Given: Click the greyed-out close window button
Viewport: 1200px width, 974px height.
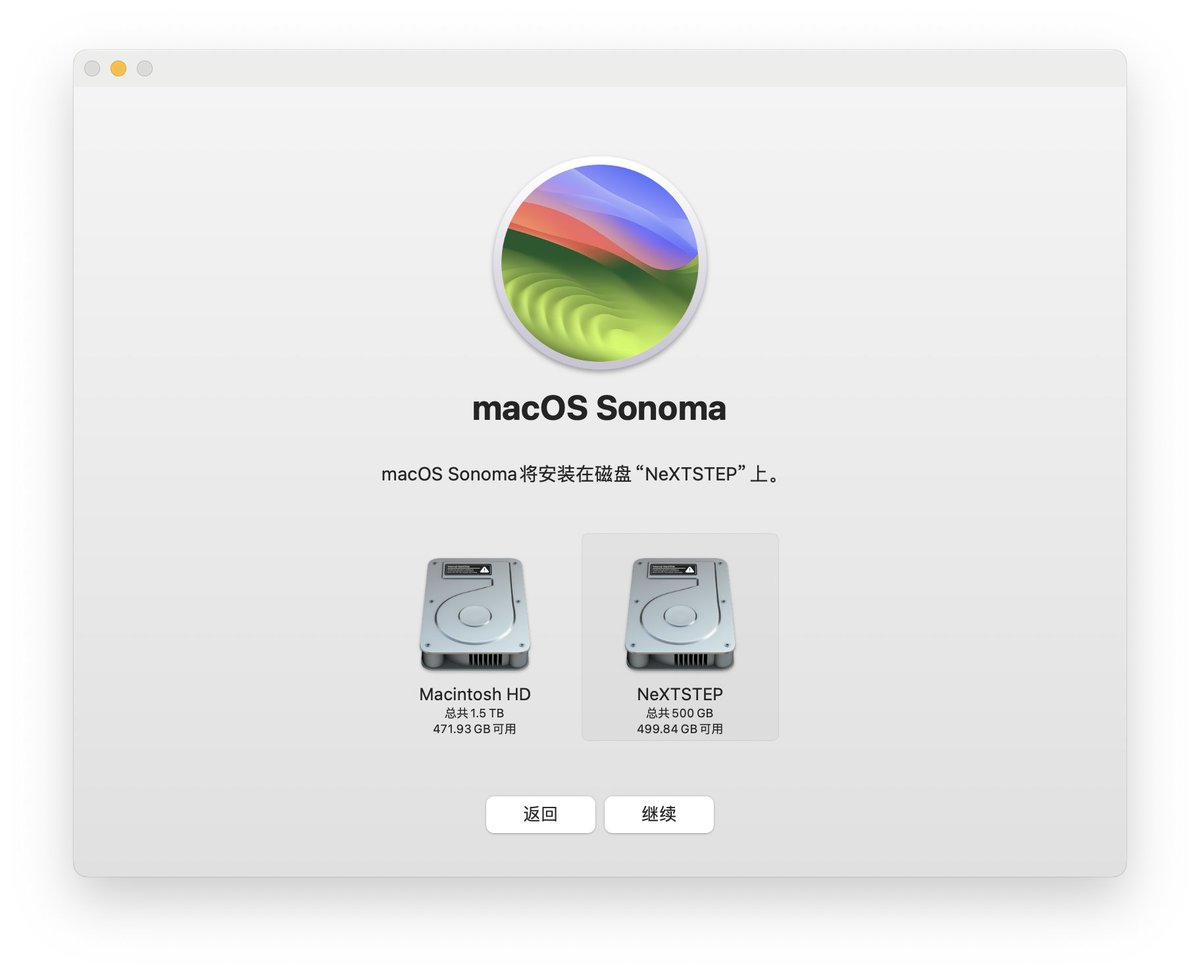Looking at the screenshot, I should pyautogui.click(x=92, y=68).
